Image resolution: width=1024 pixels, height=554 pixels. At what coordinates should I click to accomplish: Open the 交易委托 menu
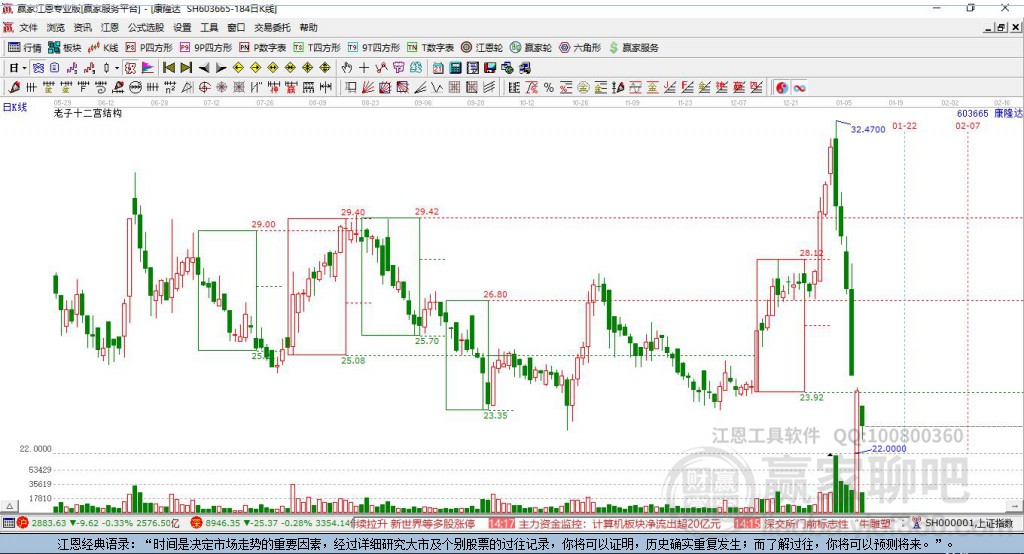click(x=272, y=27)
